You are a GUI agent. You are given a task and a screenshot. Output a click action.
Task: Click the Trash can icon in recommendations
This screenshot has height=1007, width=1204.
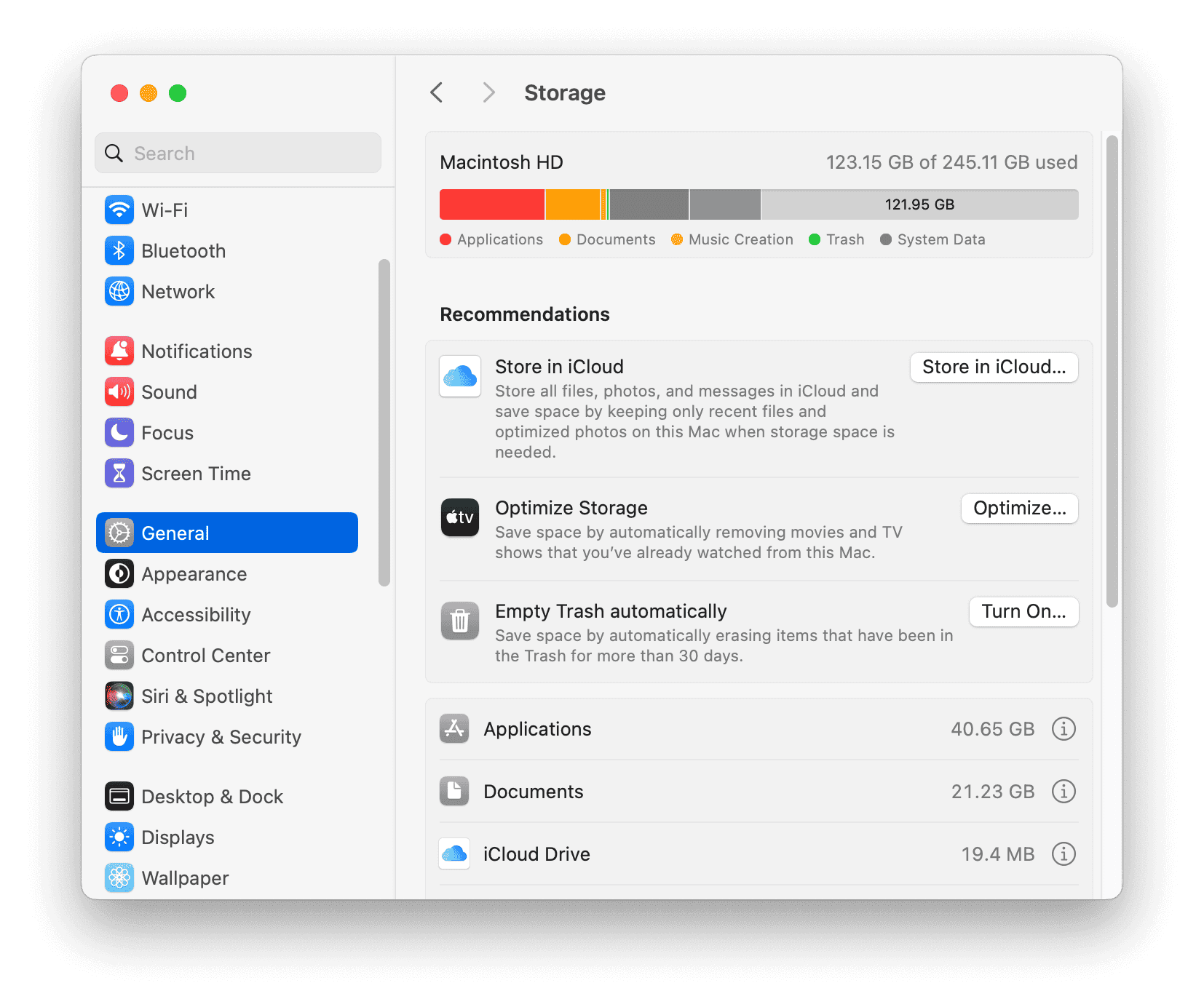pos(460,621)
